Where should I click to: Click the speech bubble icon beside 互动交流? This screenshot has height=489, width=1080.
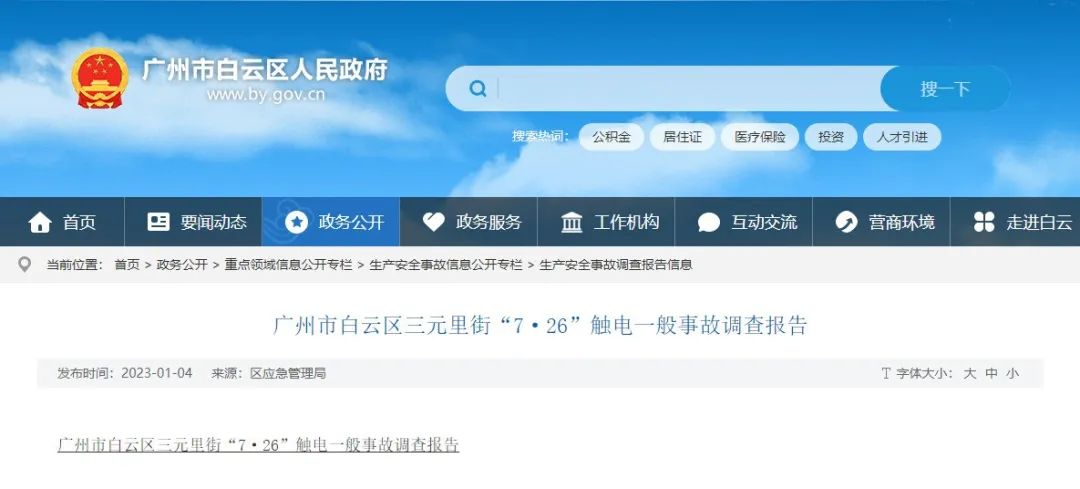pos(709,222)
